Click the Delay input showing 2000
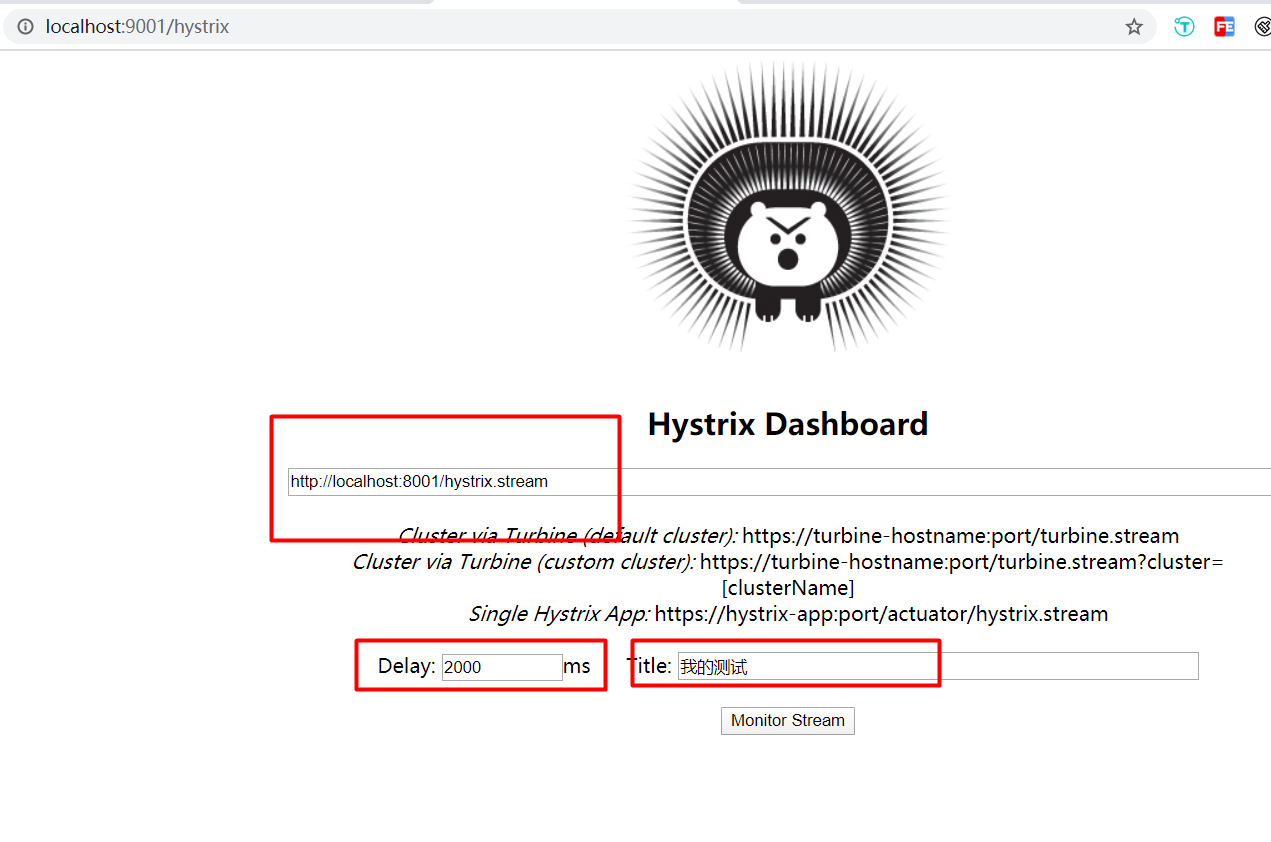This screenshot has height=842, width=1271. [502, 667]
